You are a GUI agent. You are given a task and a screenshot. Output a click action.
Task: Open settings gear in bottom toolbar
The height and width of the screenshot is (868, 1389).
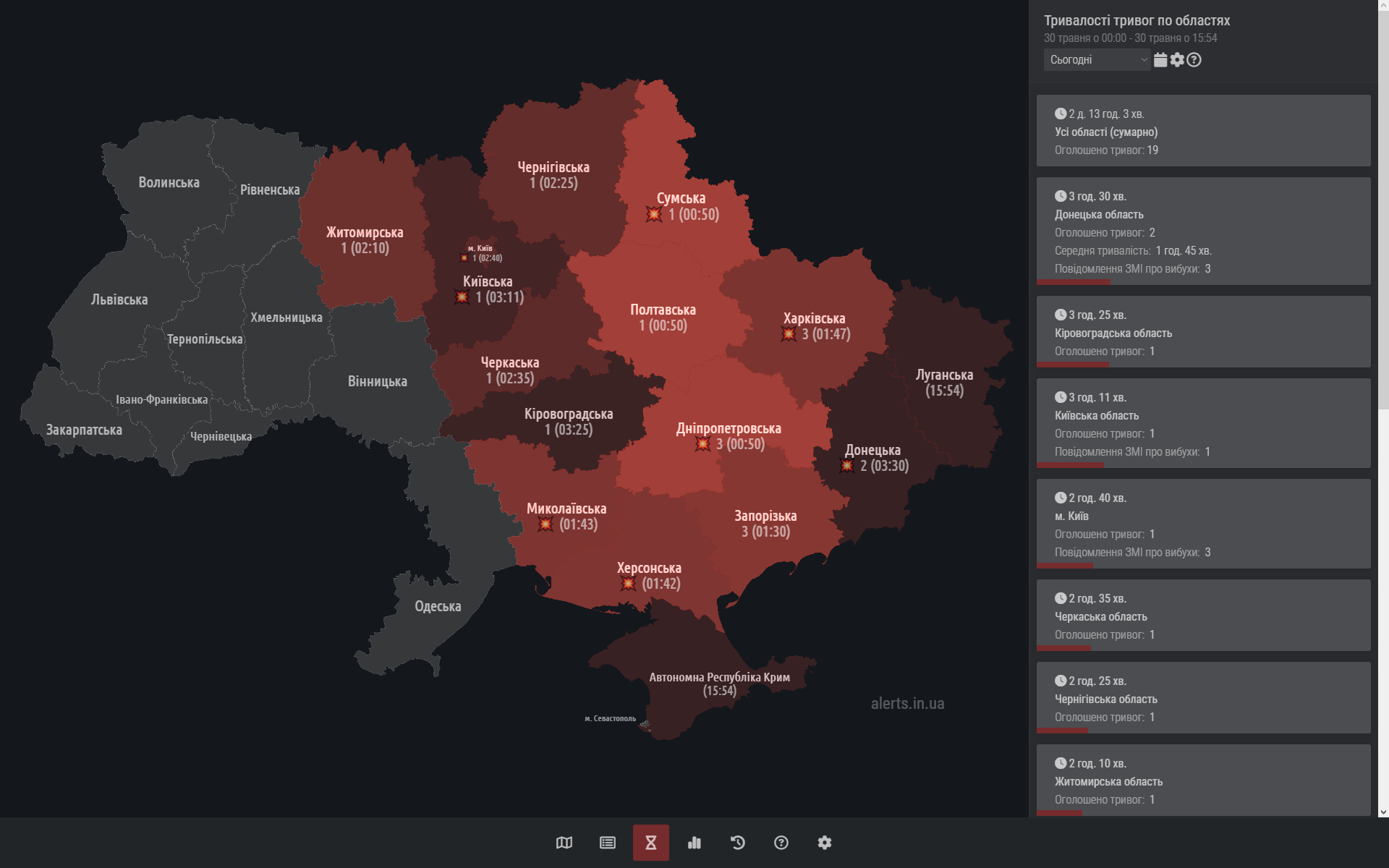click(x=825, y=843)
